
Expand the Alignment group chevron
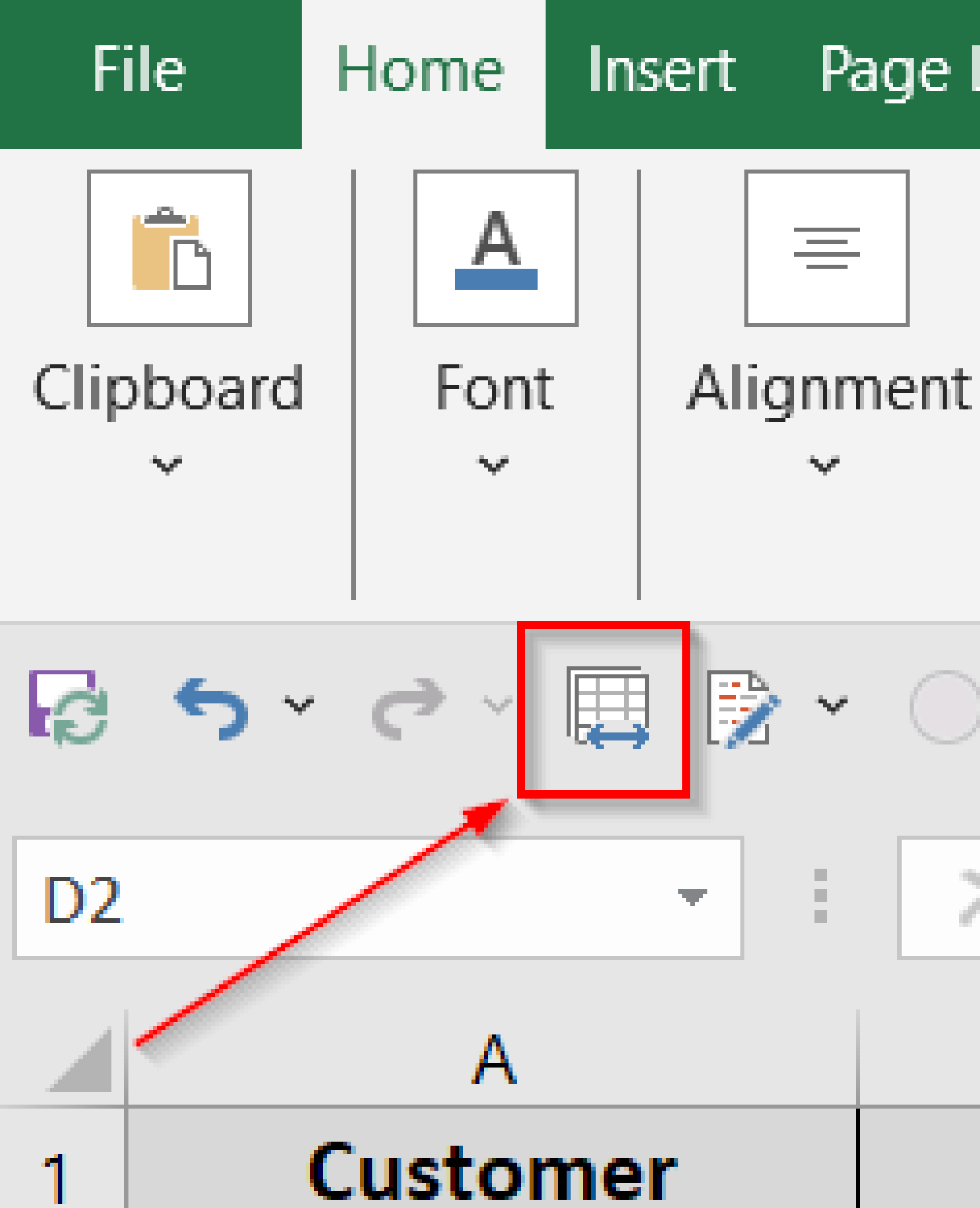(x=824, y=465)
